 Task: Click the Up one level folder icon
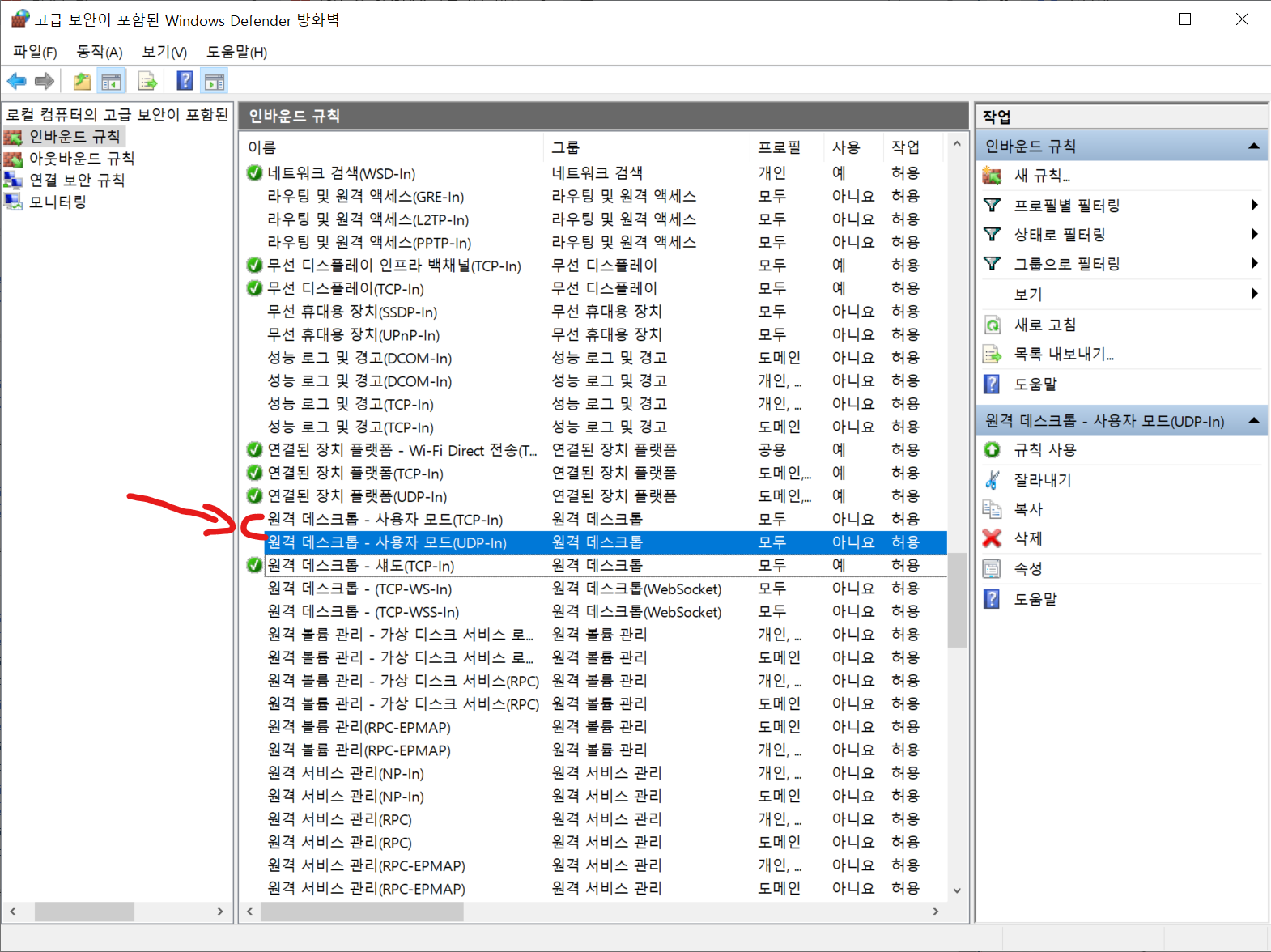pyautogui.click(x=82, y=81)
